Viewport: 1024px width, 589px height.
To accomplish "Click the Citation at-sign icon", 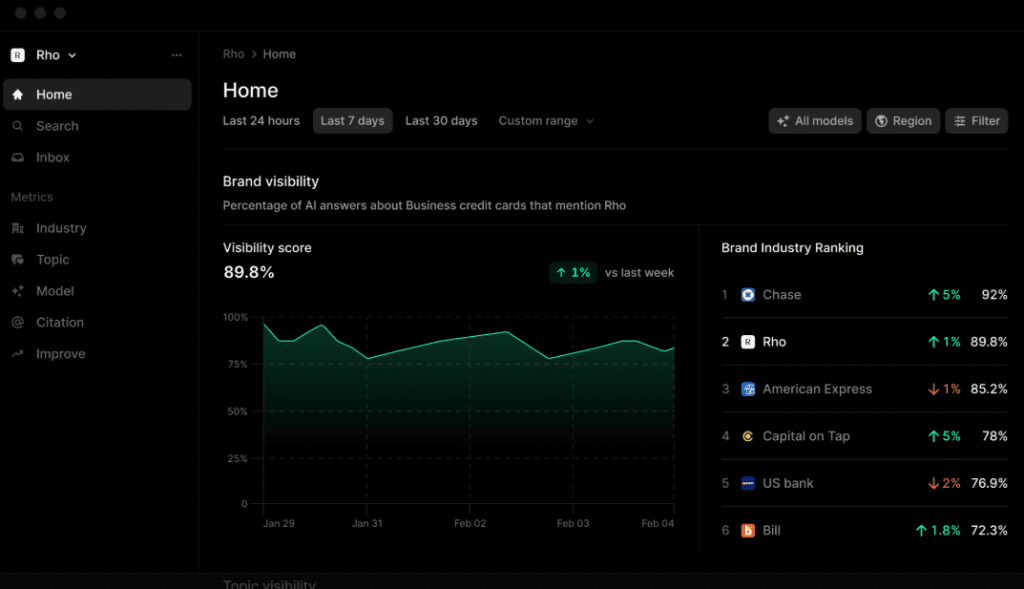I will 18,322.
